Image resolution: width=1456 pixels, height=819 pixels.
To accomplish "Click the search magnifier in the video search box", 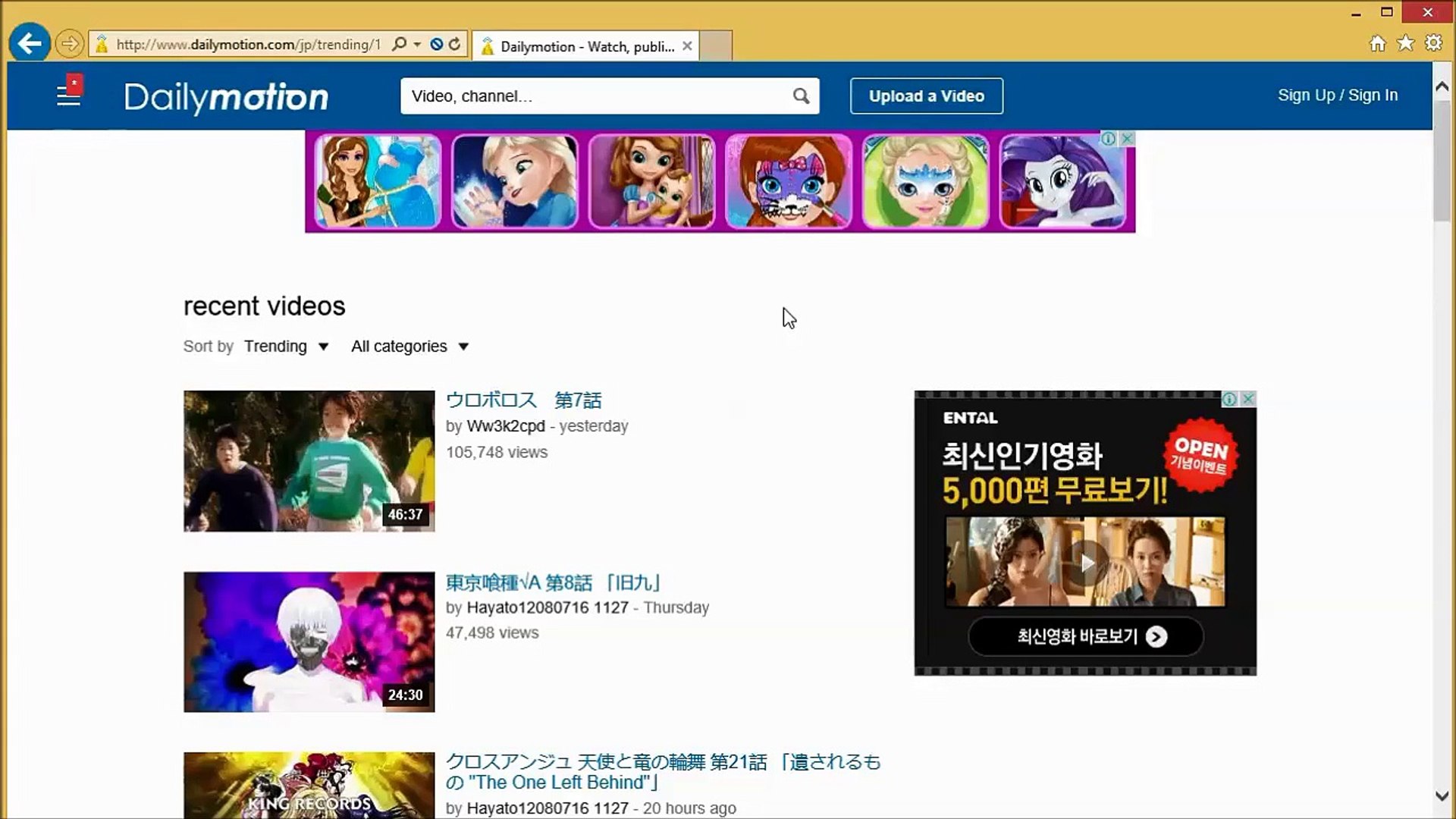I will pos(801,96).
